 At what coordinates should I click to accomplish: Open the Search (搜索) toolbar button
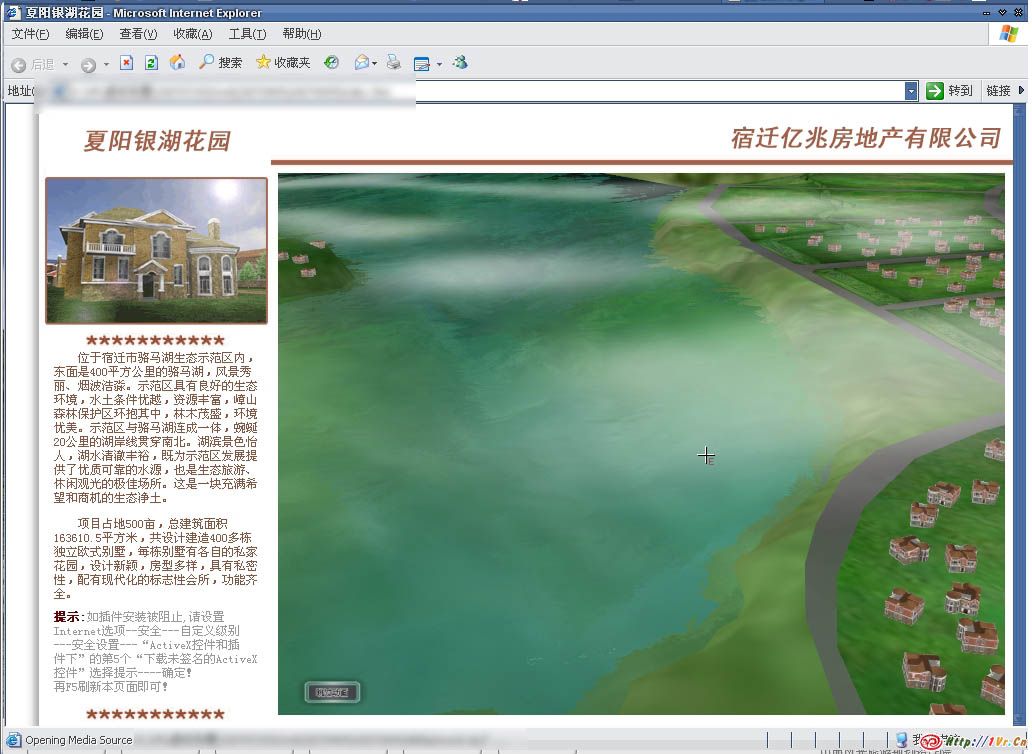[220, 63]
